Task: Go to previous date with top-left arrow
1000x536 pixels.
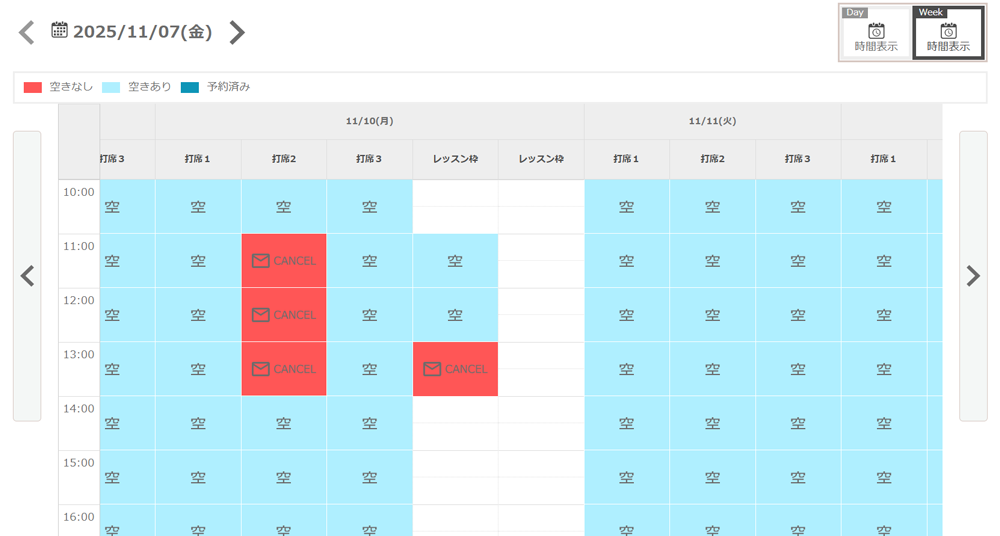Action: pyautogui.click(x=27, y=33)
